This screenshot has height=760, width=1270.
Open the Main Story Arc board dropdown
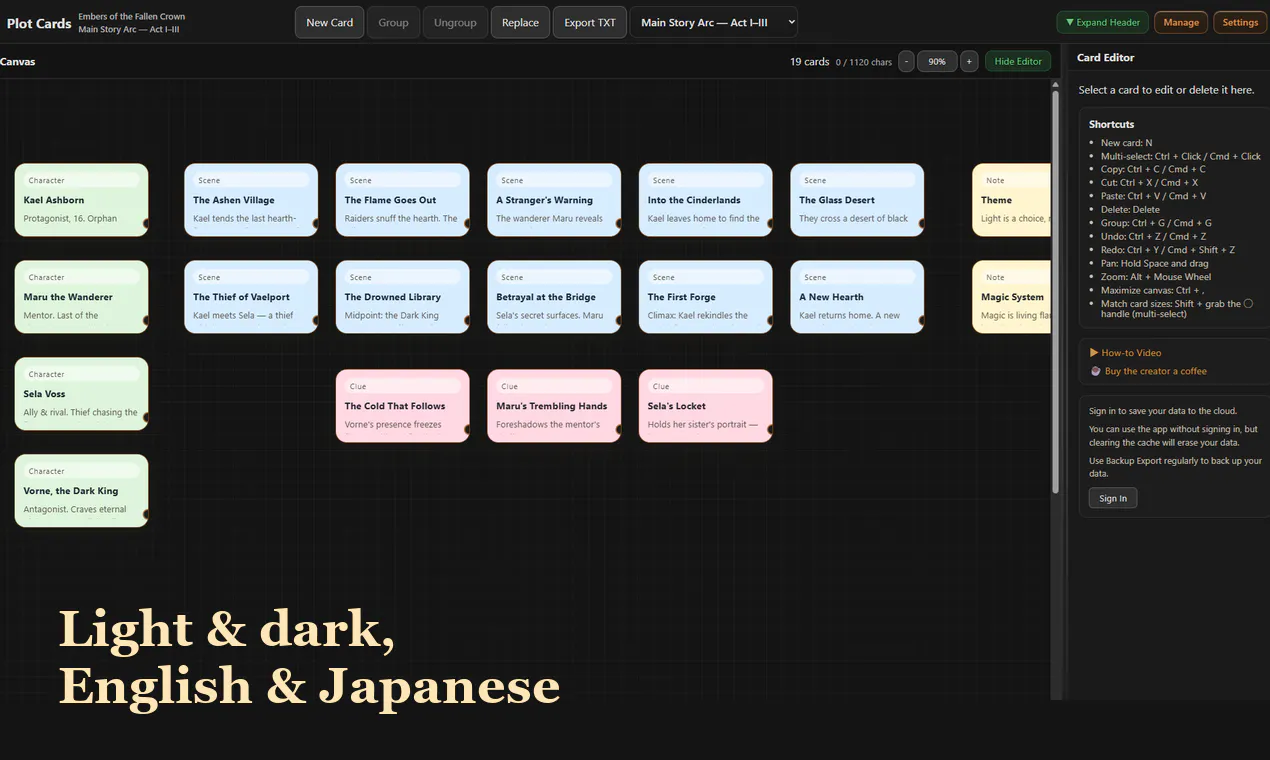[x=714, y=22]
